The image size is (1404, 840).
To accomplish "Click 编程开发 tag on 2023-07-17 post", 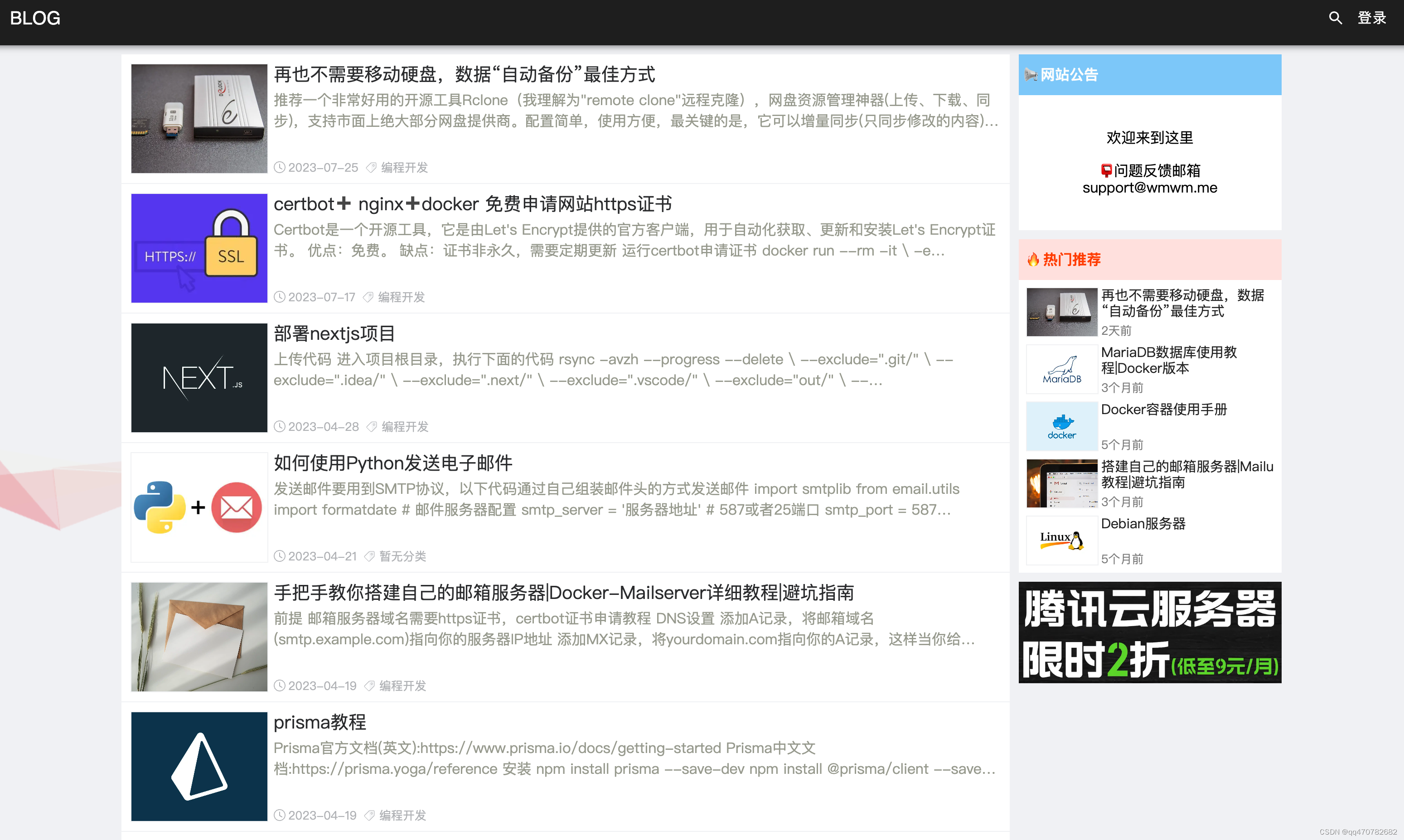I will coord(402,297).
